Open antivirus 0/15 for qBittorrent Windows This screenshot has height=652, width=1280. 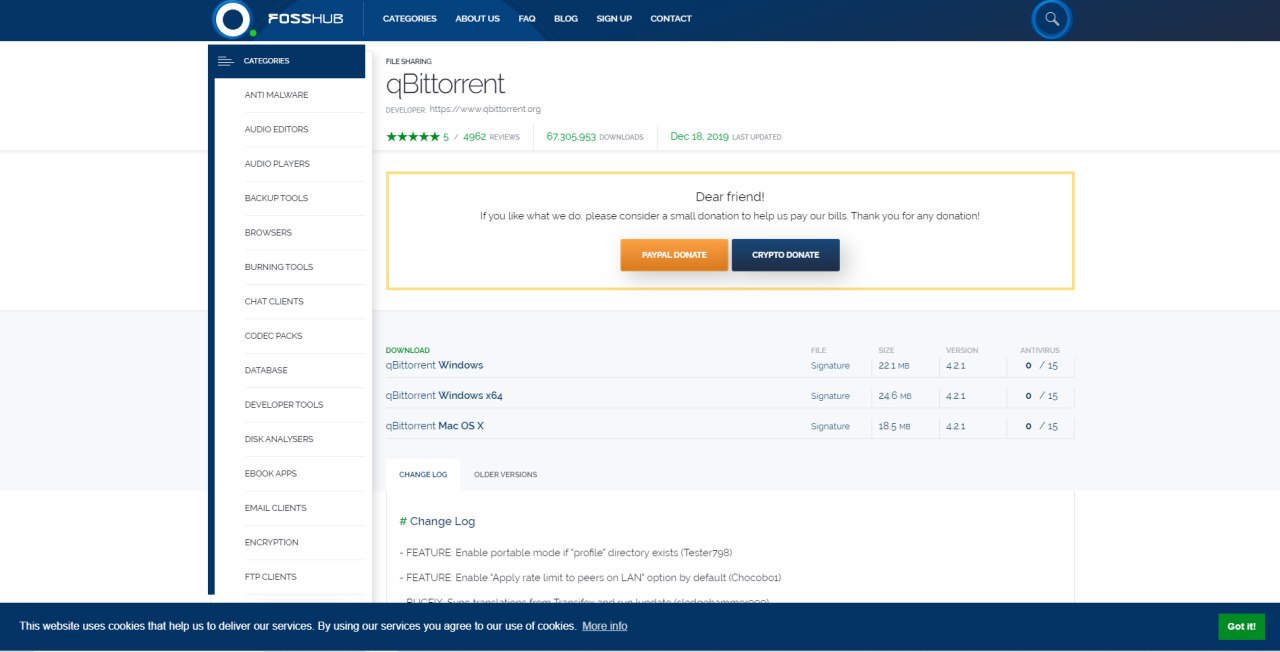coord(1041,366)
